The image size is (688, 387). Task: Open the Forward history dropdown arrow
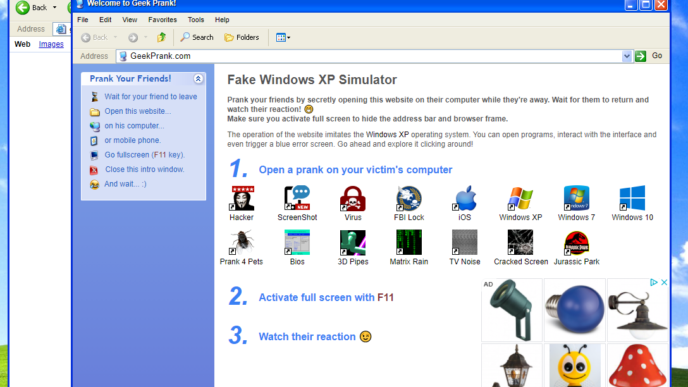[146, 37]
